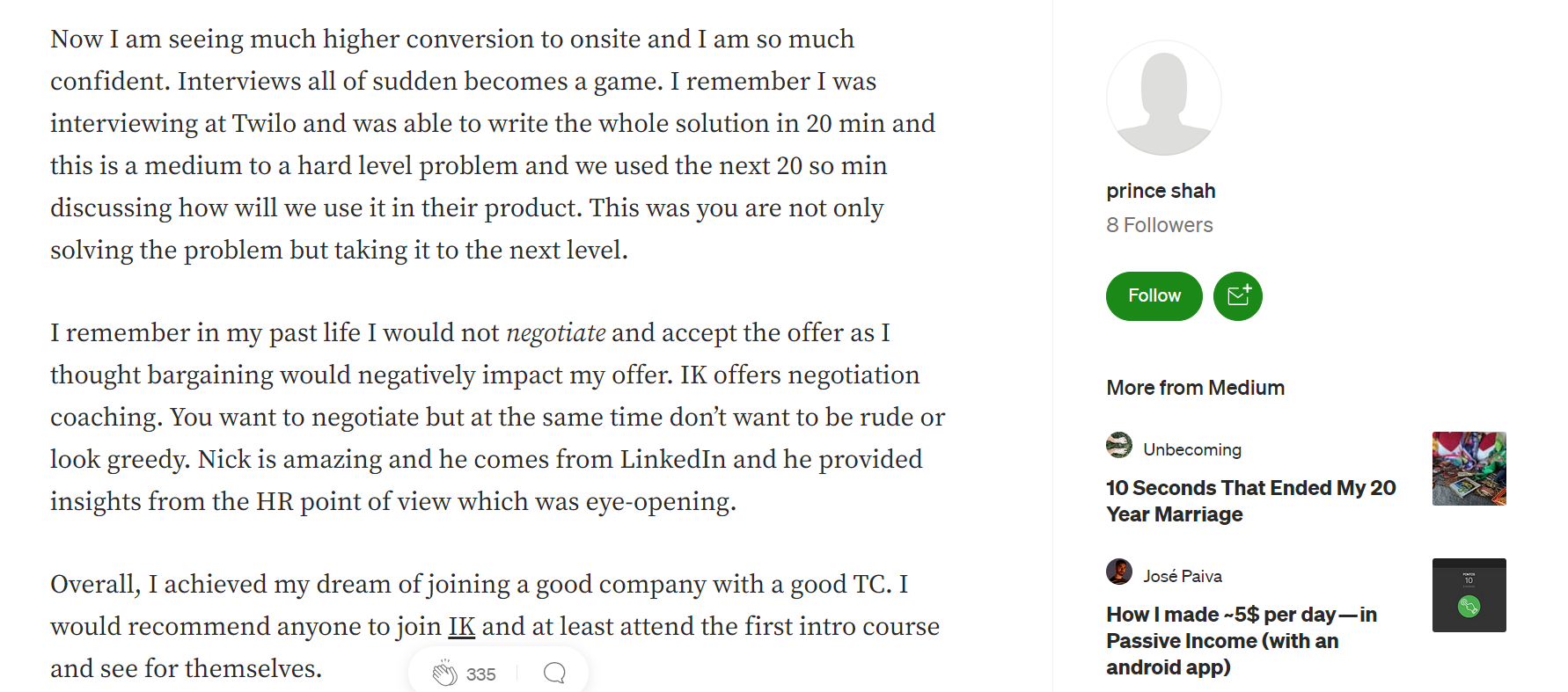The height and width of the screenshot is (692, 1568).
Task: Open the underlined IK link
Action: (x=461, y=627)
